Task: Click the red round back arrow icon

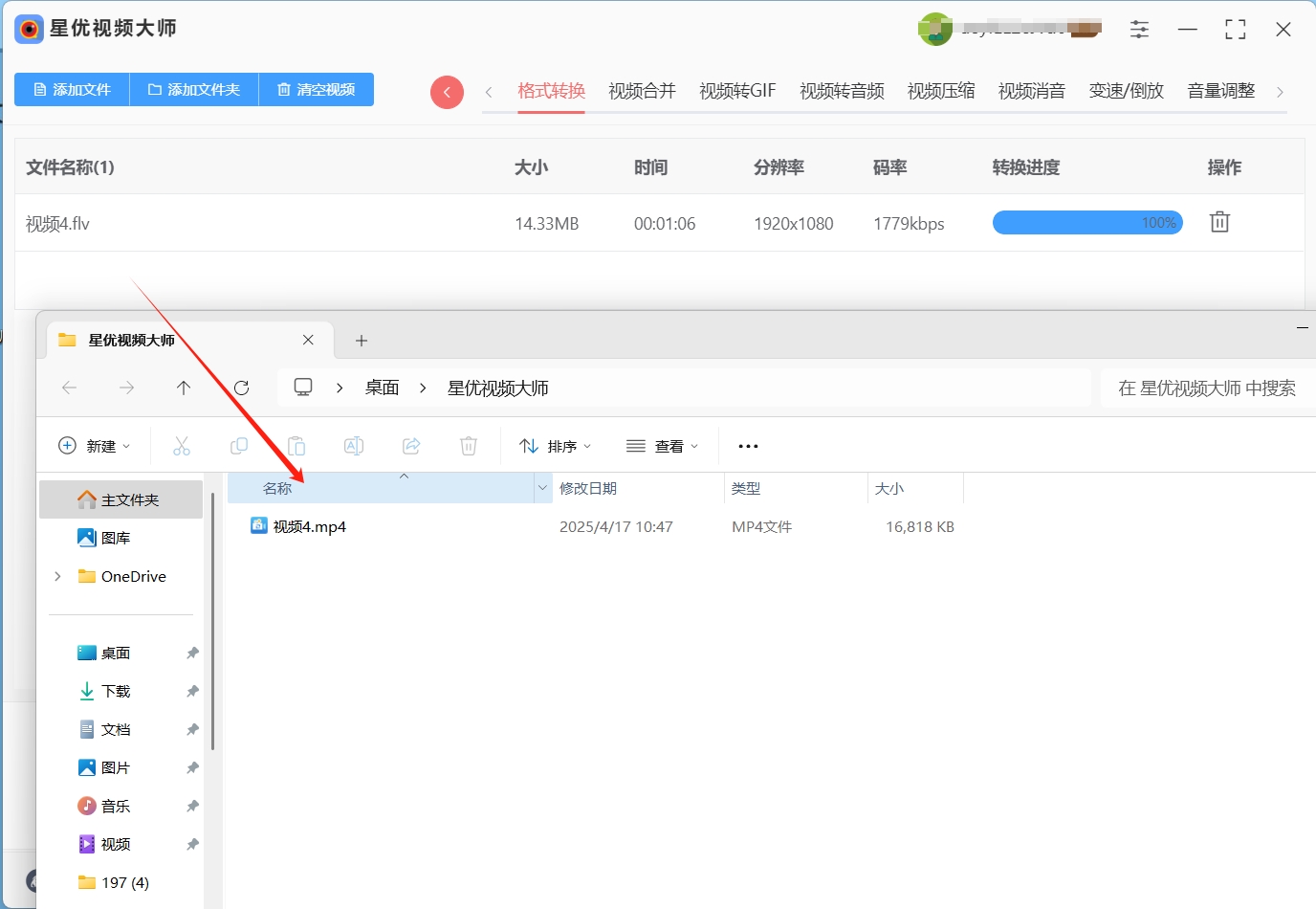Action: click(x=447, y=92)
